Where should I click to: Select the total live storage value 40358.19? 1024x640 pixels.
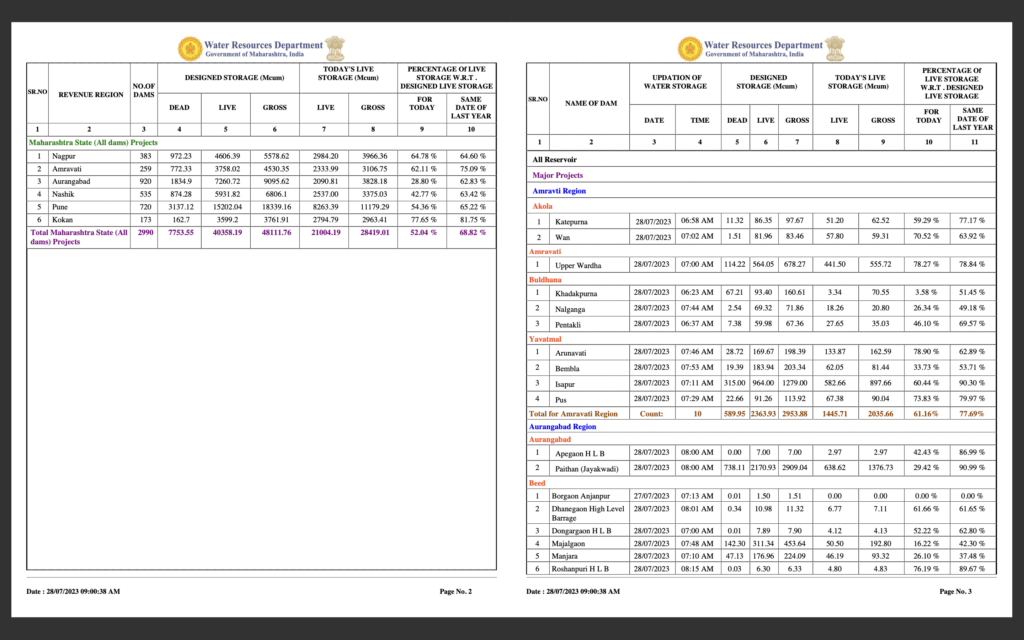(227, 232)
